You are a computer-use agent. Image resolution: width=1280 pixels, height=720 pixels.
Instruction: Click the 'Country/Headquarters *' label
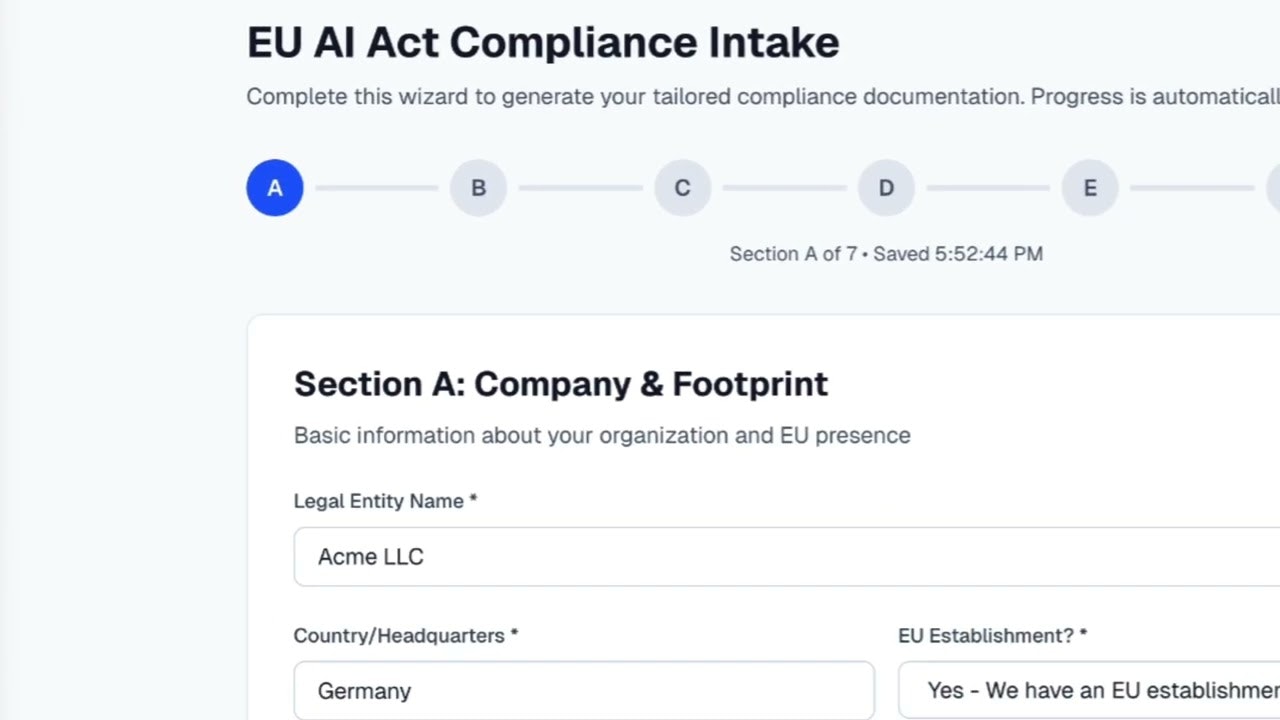click(406, 636)
